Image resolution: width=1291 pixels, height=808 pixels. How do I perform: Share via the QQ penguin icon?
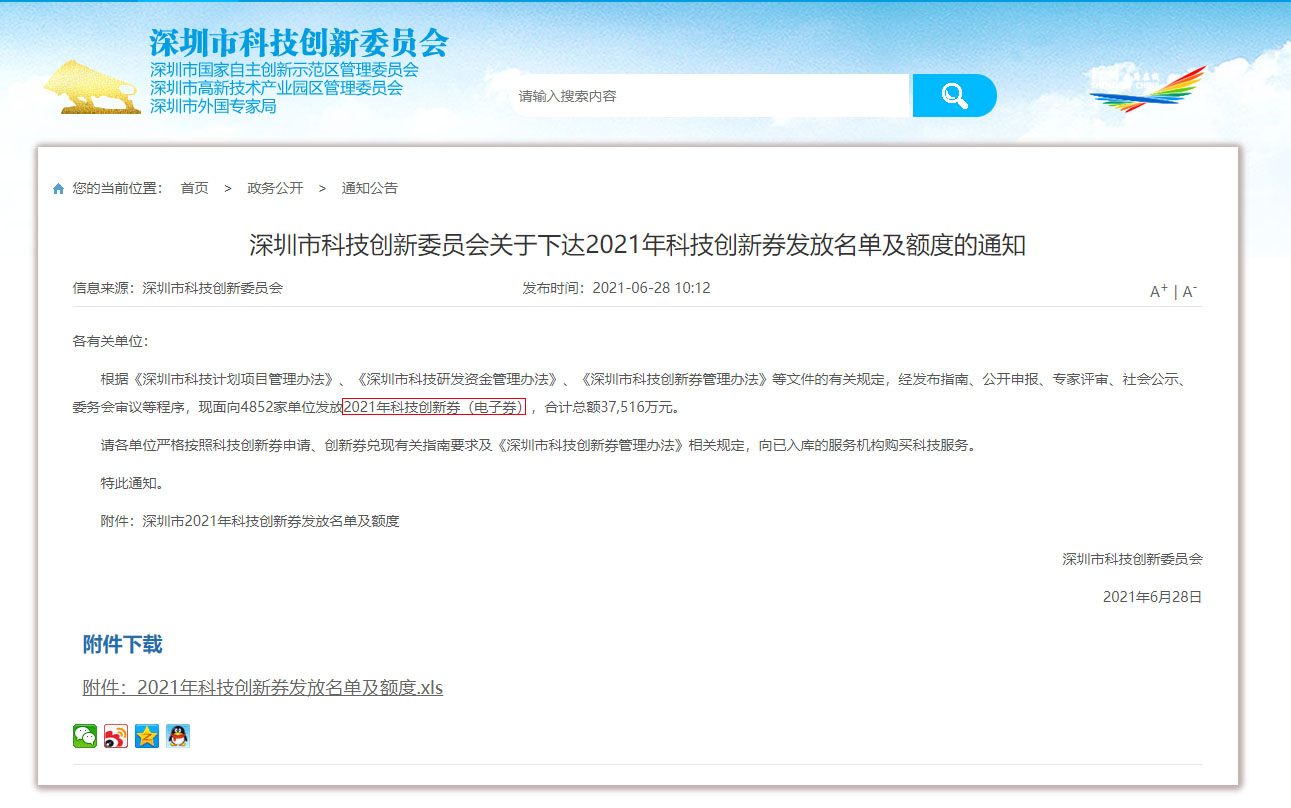(178, 736)
